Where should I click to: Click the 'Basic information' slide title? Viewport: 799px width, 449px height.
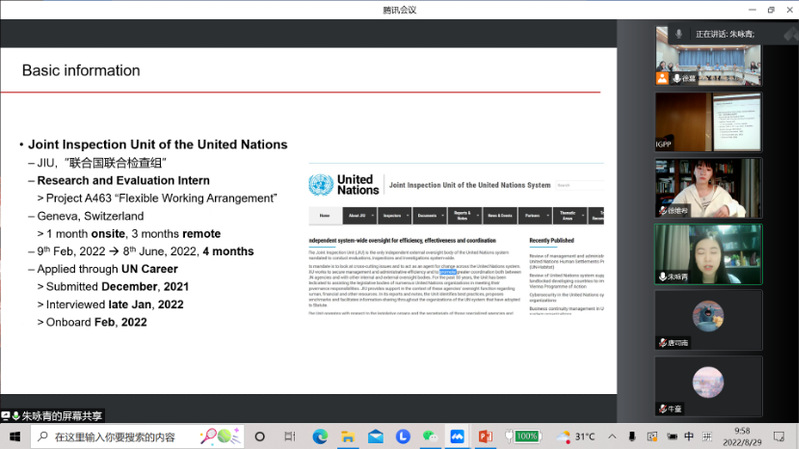pyautogui.click(x=81, y=70)
